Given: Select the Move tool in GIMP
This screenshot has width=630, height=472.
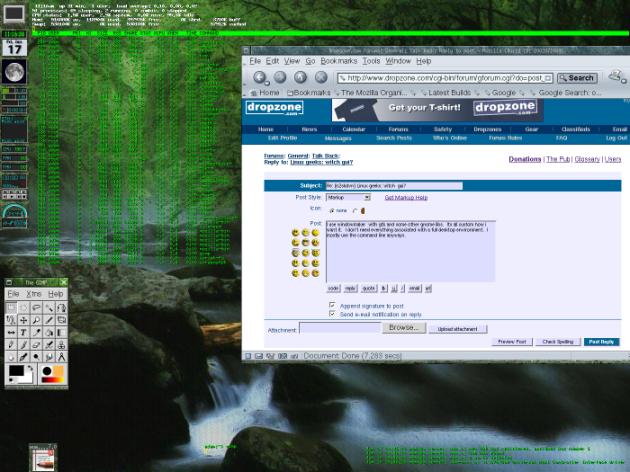Looking at the screenshot, I should 23,320.
